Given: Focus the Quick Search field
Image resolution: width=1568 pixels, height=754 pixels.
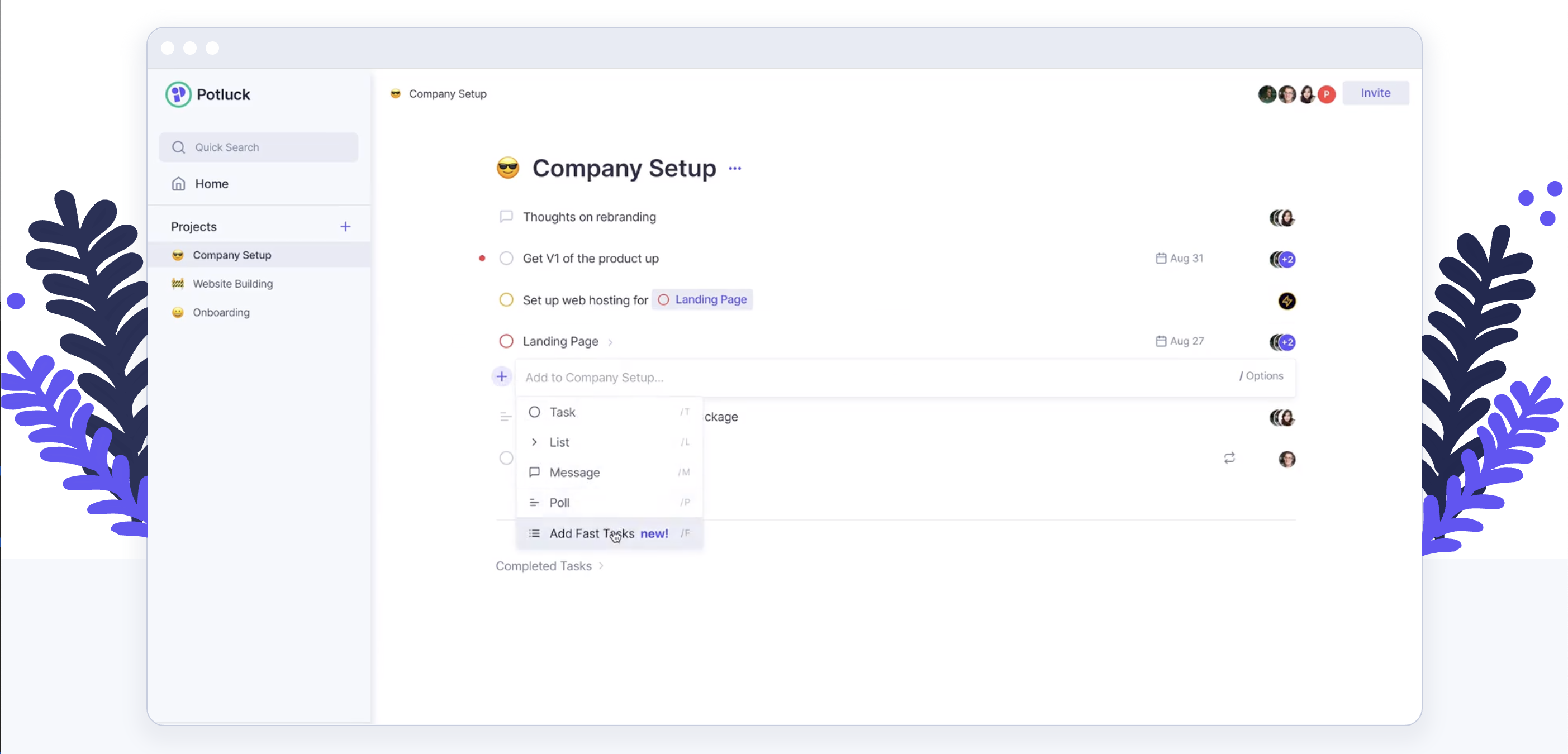Looking at the screenshot, I should coord(259,147).
